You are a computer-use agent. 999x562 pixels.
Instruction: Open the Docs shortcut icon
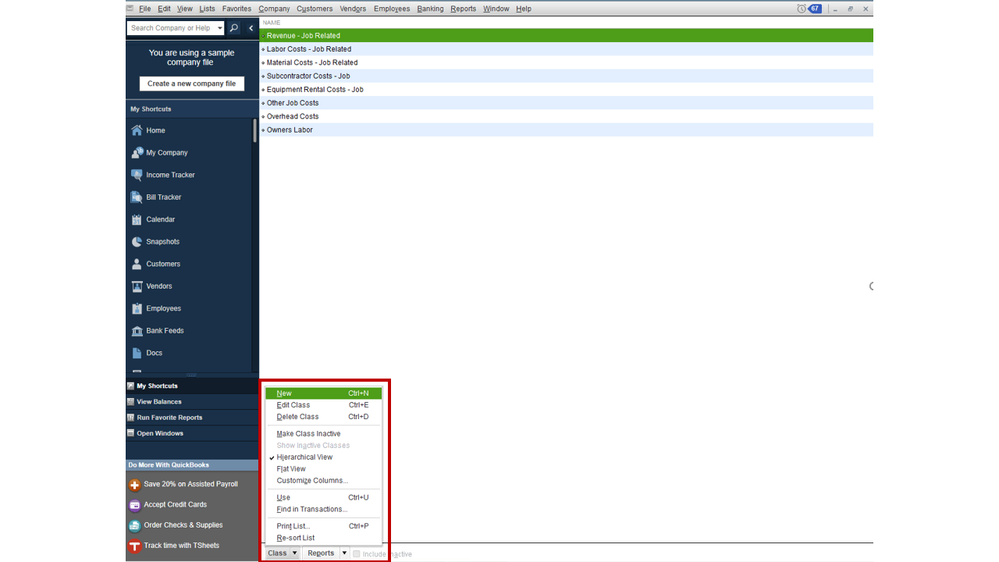[x=137, y=353]
